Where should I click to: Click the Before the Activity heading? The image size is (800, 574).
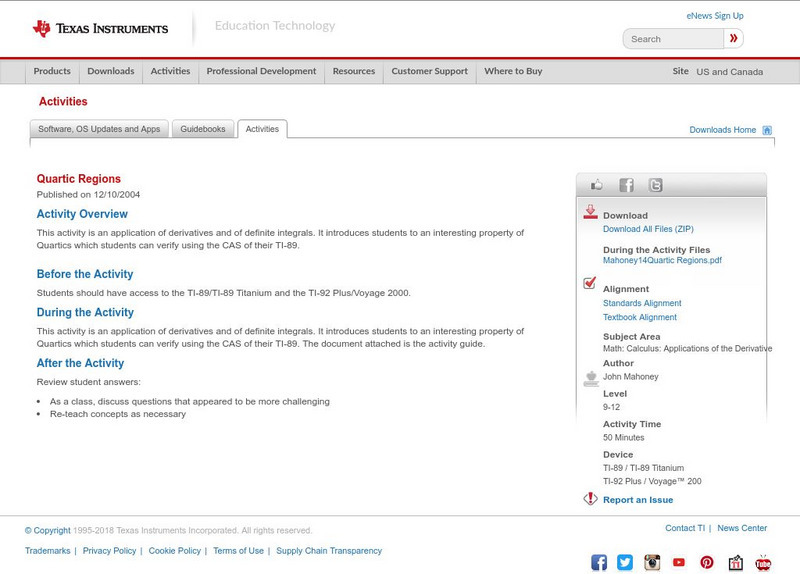[85, 274]
